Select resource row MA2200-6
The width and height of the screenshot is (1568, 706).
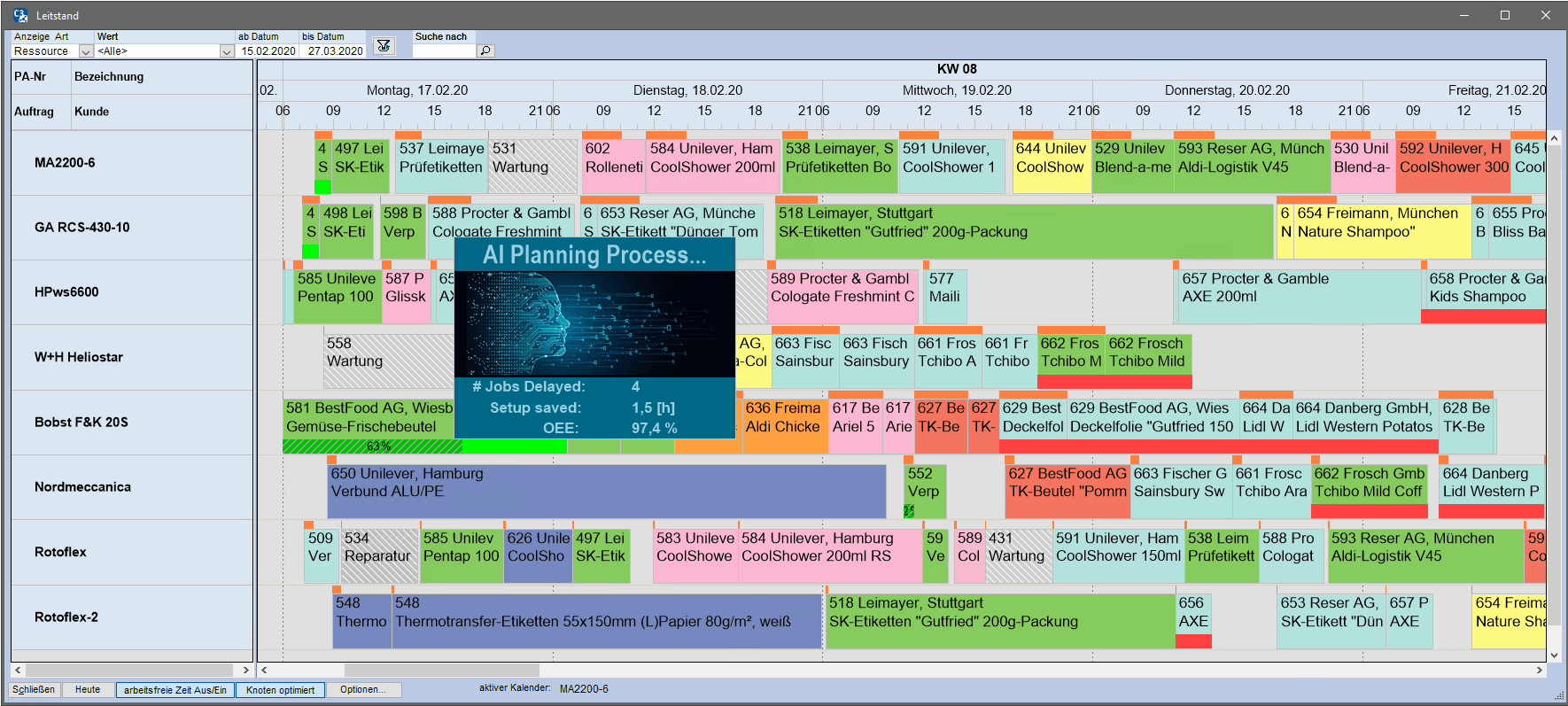[x=132, y=163]
